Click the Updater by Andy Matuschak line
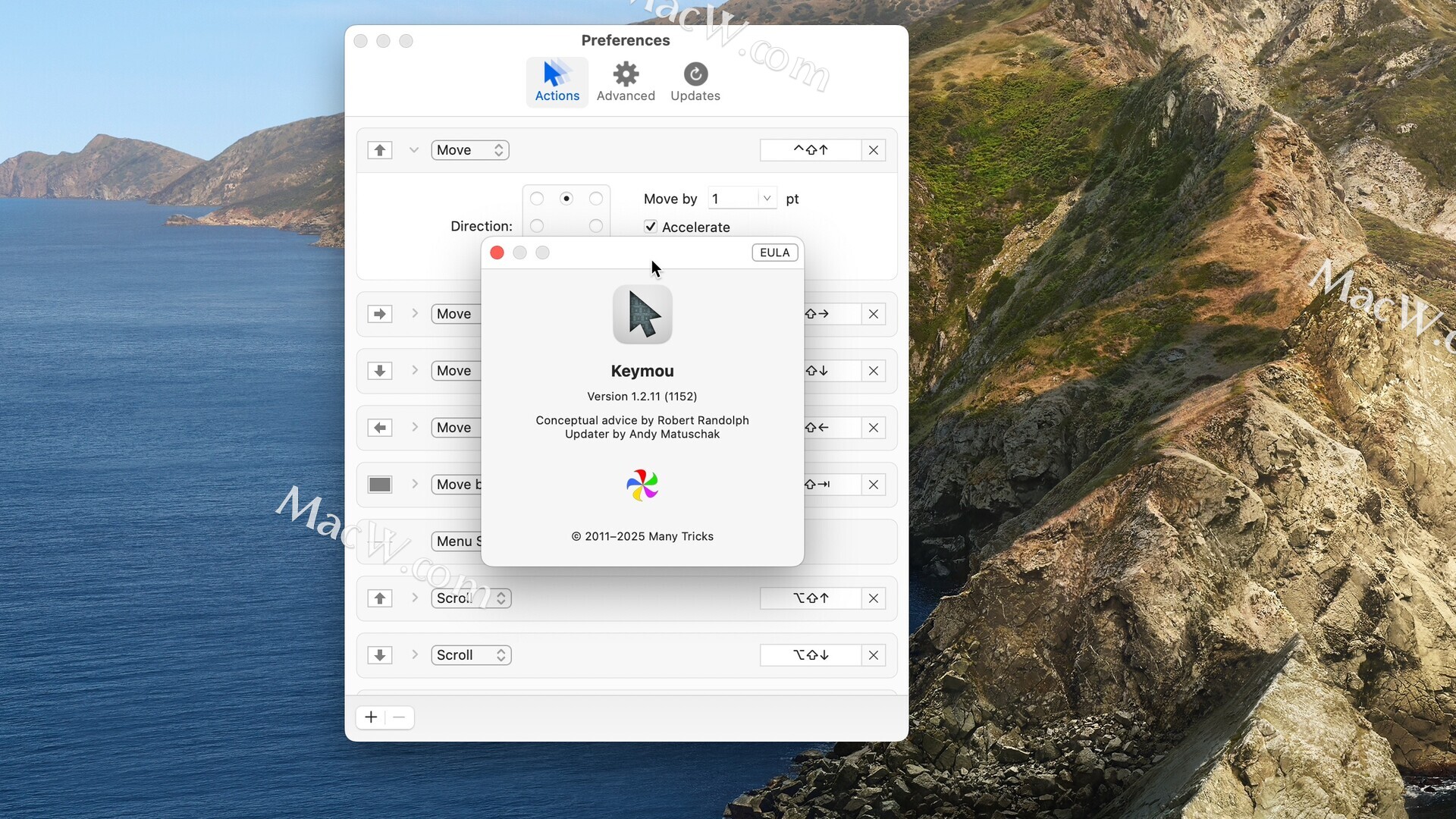 tap(642, 435)
